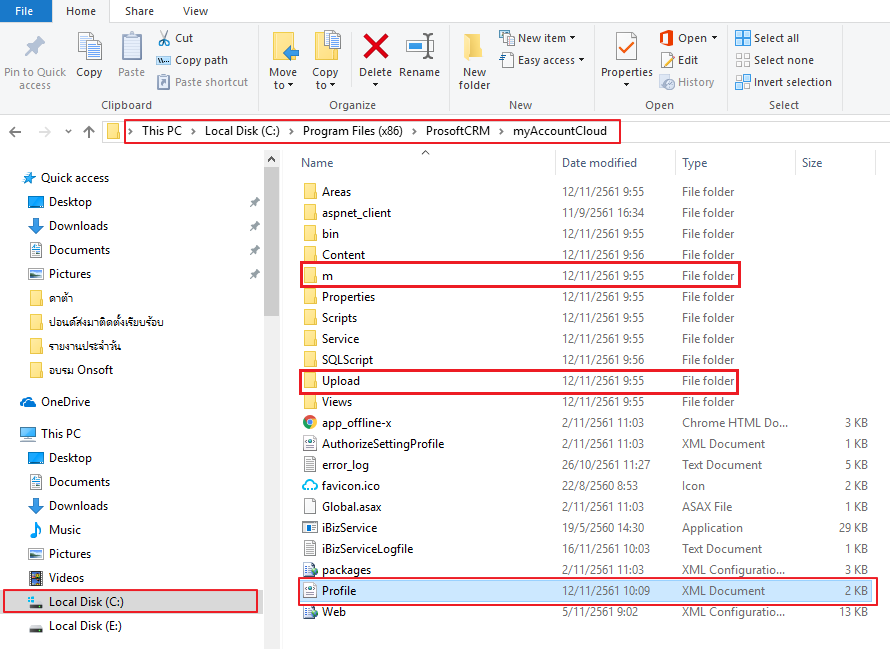Click Local Disk (C:) breadcrumb

pos(242,131)
